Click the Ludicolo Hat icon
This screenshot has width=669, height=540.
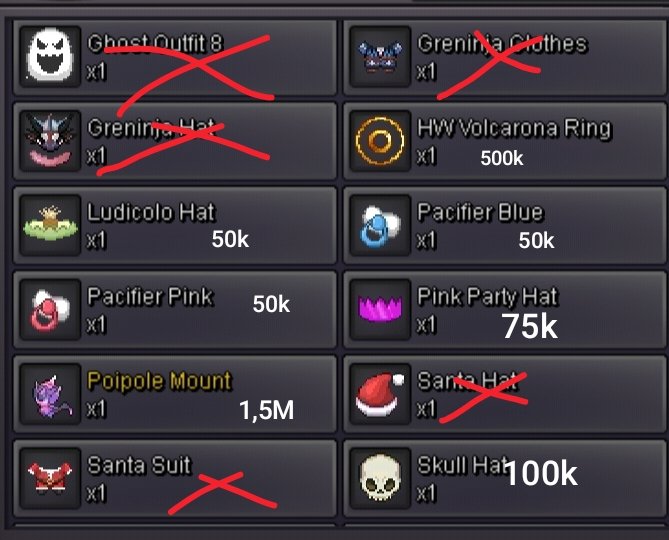(50, 225)
